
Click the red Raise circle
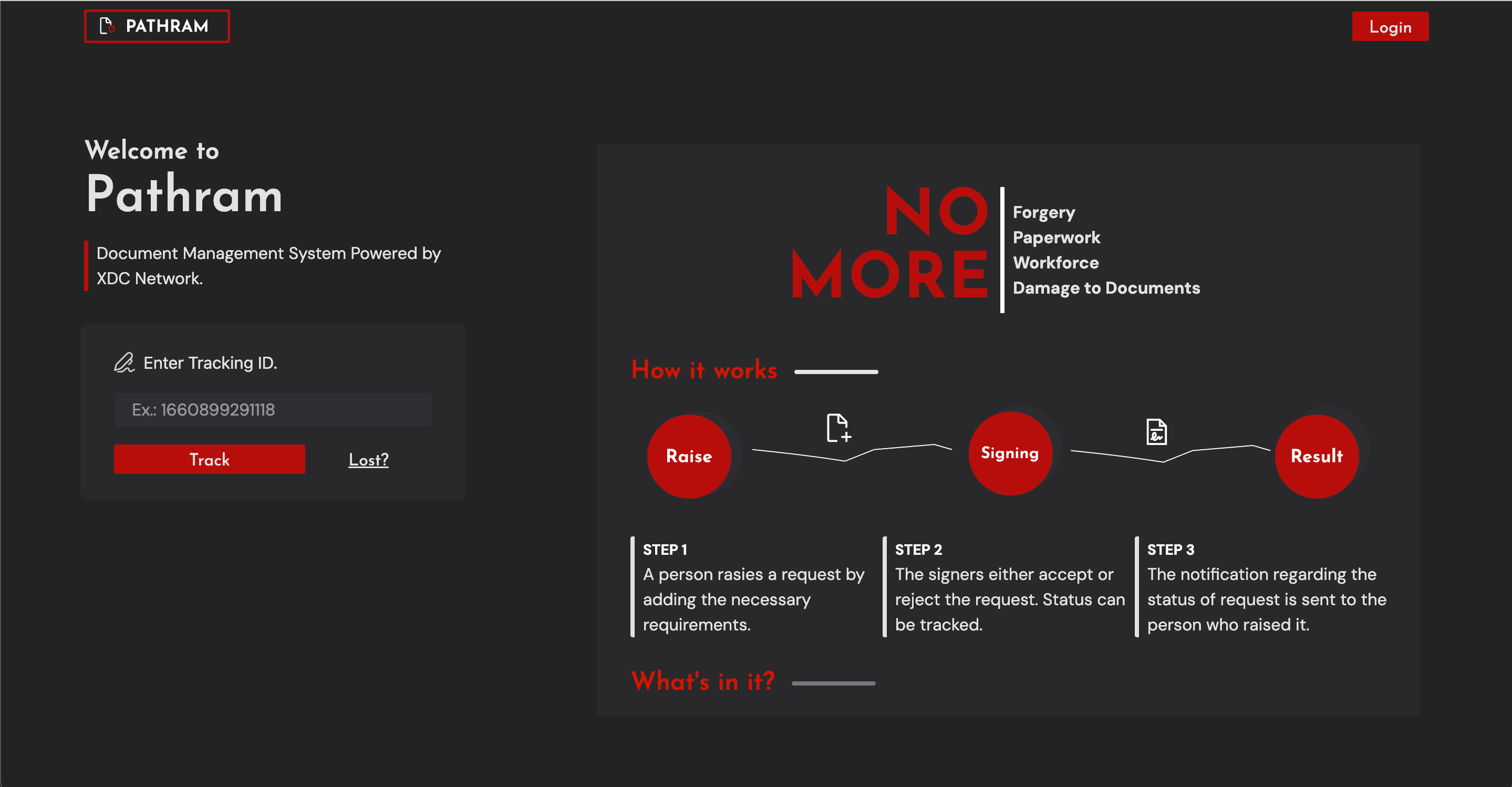point(689,457)
